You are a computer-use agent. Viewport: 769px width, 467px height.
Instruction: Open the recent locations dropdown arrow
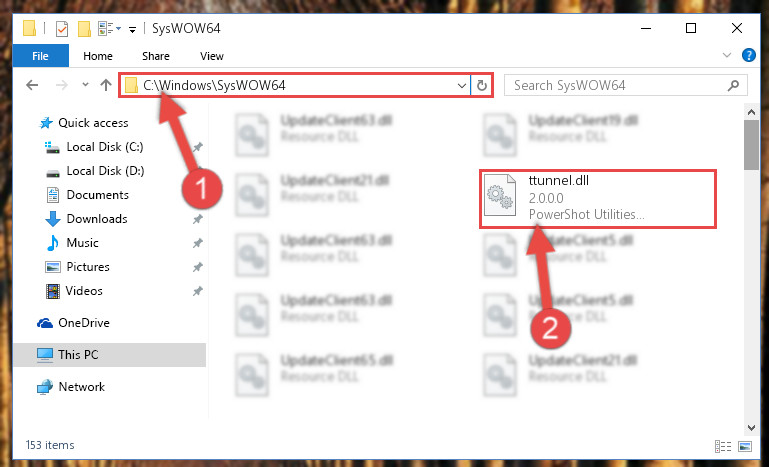tap(85, 85)
